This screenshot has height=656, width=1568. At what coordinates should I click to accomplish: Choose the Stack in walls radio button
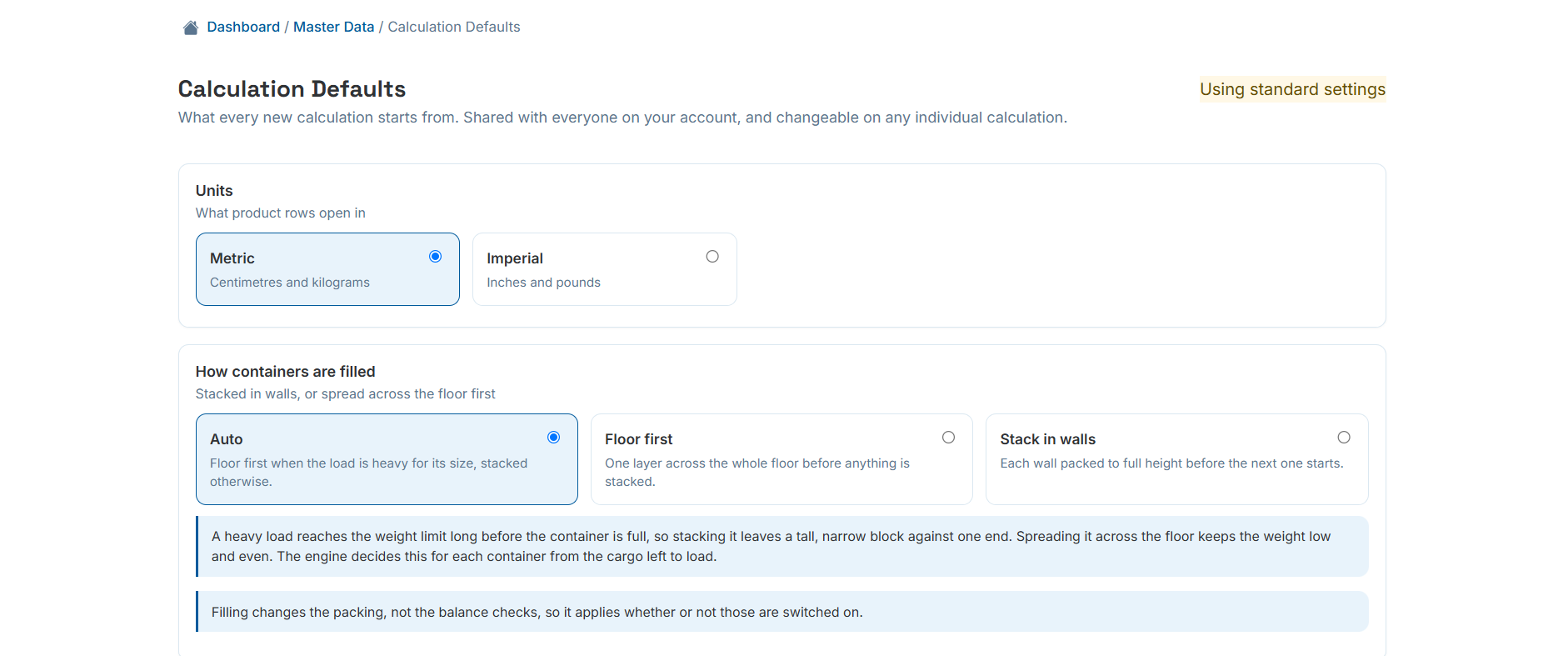tap(1344, 438)
